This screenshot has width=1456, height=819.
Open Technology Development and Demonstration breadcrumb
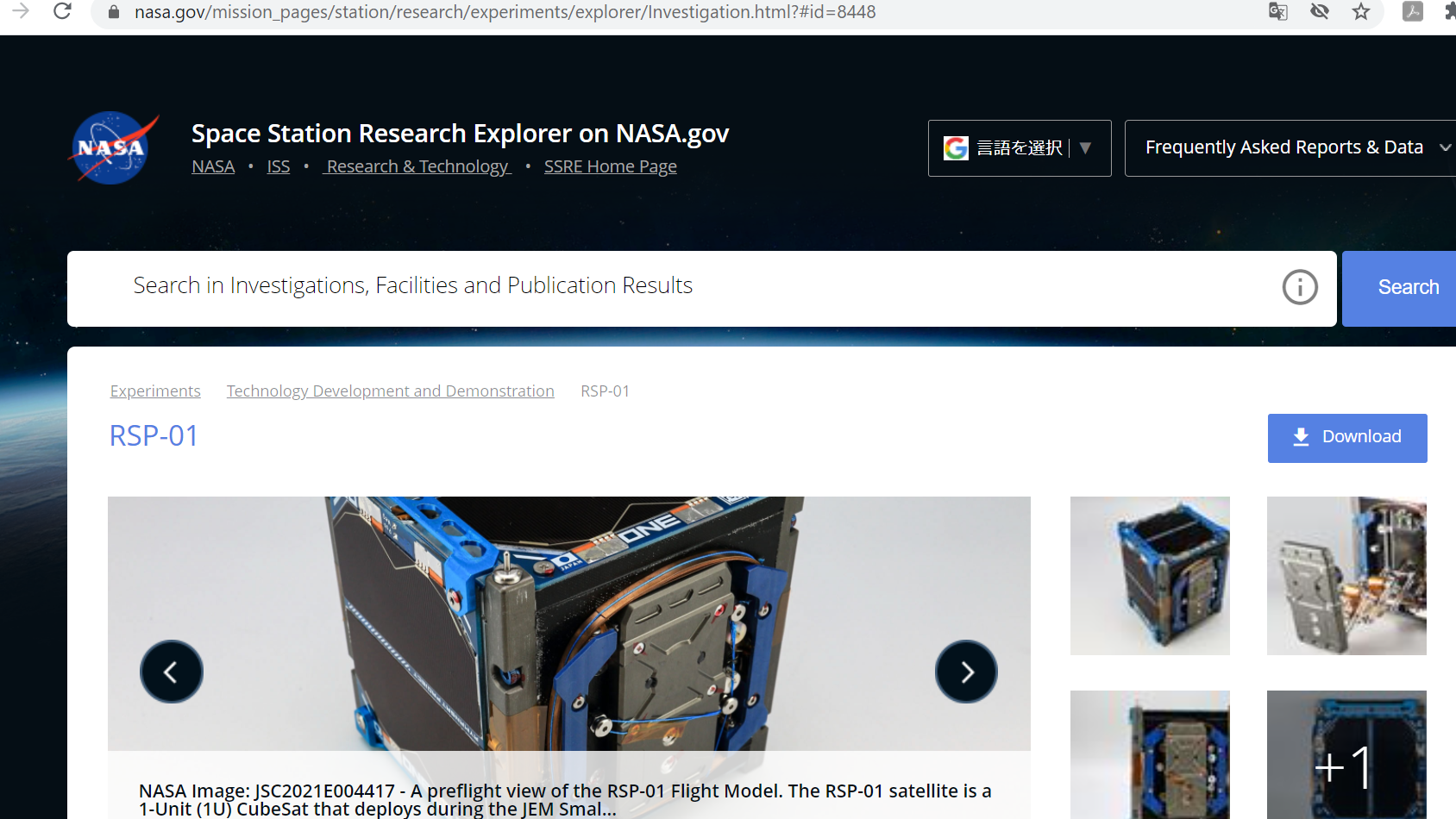coord(391,391)
